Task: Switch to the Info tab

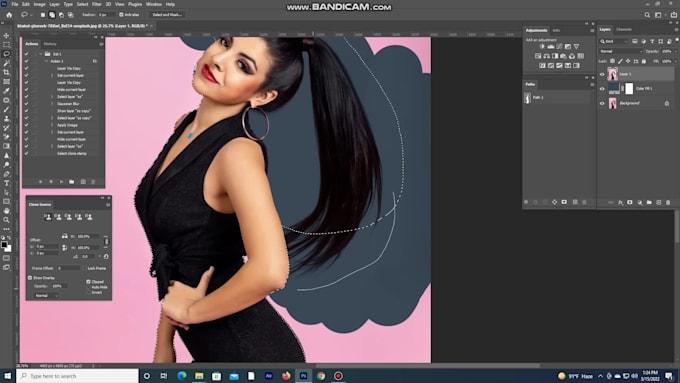Action: click(x=556, y=30)
